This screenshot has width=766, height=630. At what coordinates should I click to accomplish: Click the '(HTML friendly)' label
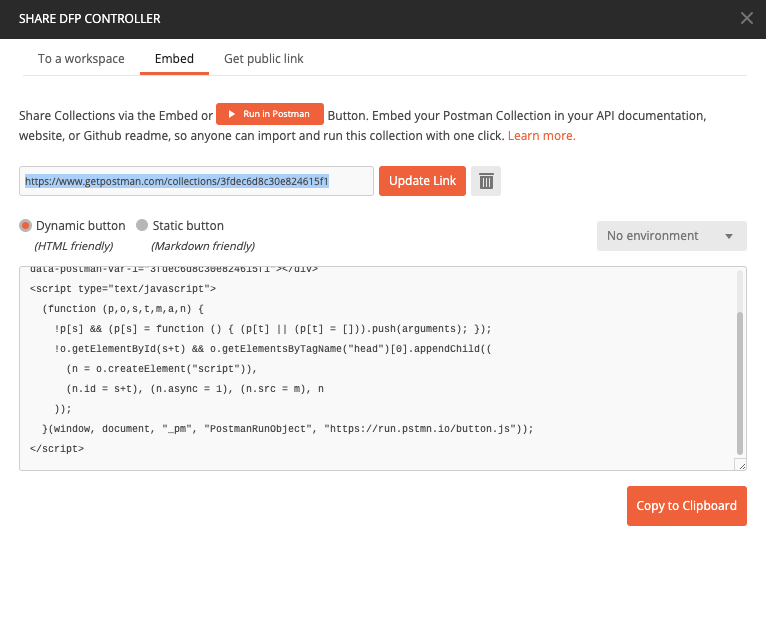tap(73, 246)
